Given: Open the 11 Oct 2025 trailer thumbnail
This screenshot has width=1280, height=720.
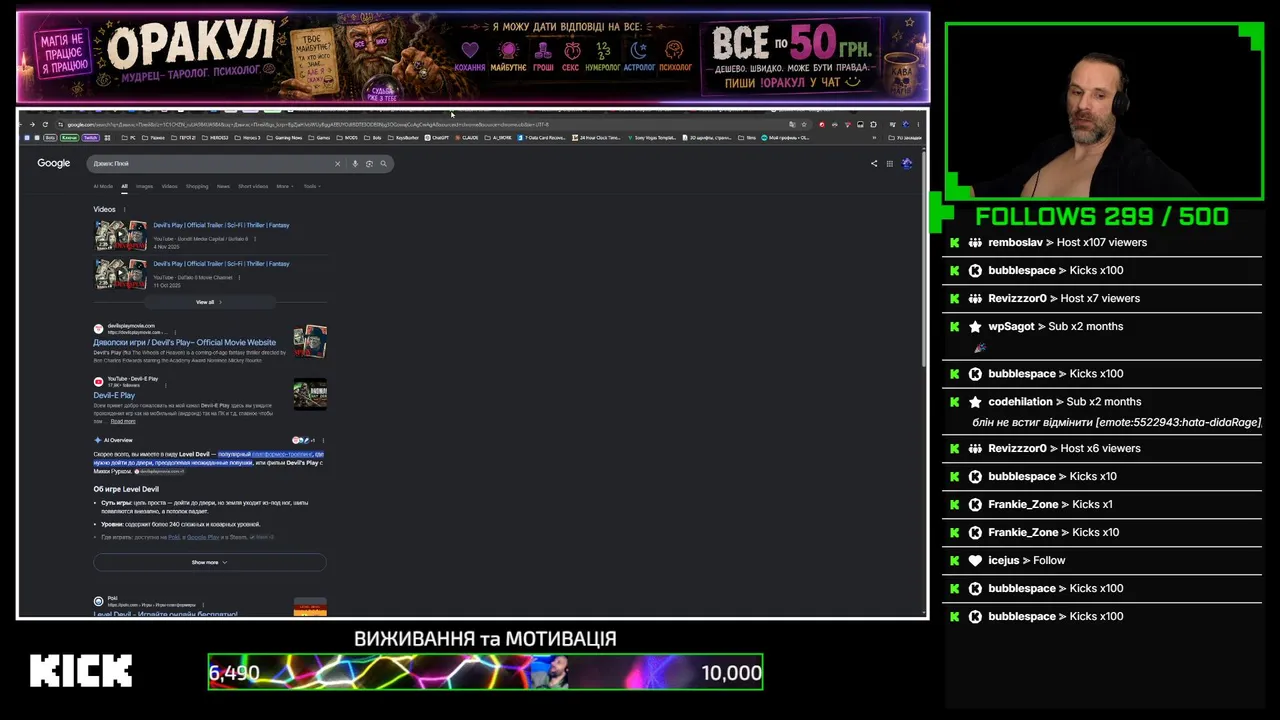Looking at the screenshot, I should click(x=121, y=274).
